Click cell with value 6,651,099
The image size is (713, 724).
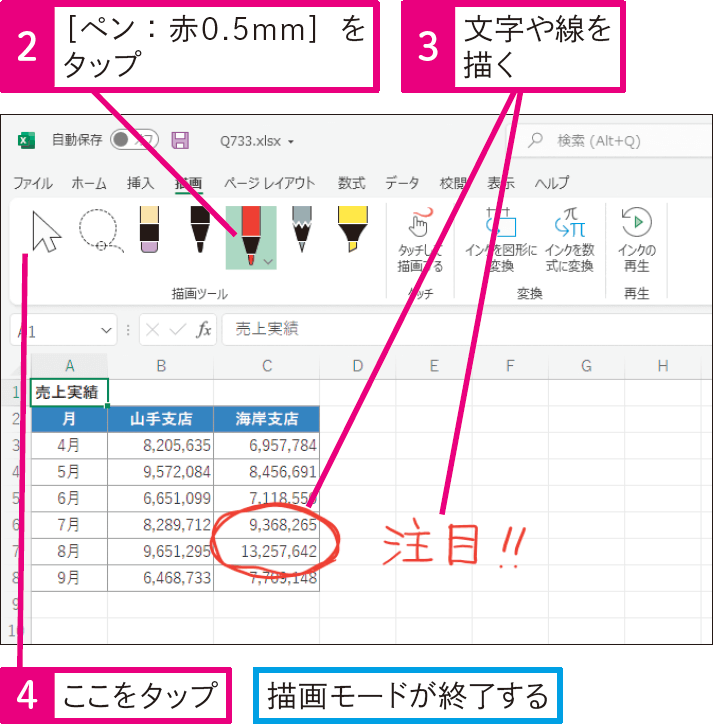pyautogui.click(x=161, y=499)
